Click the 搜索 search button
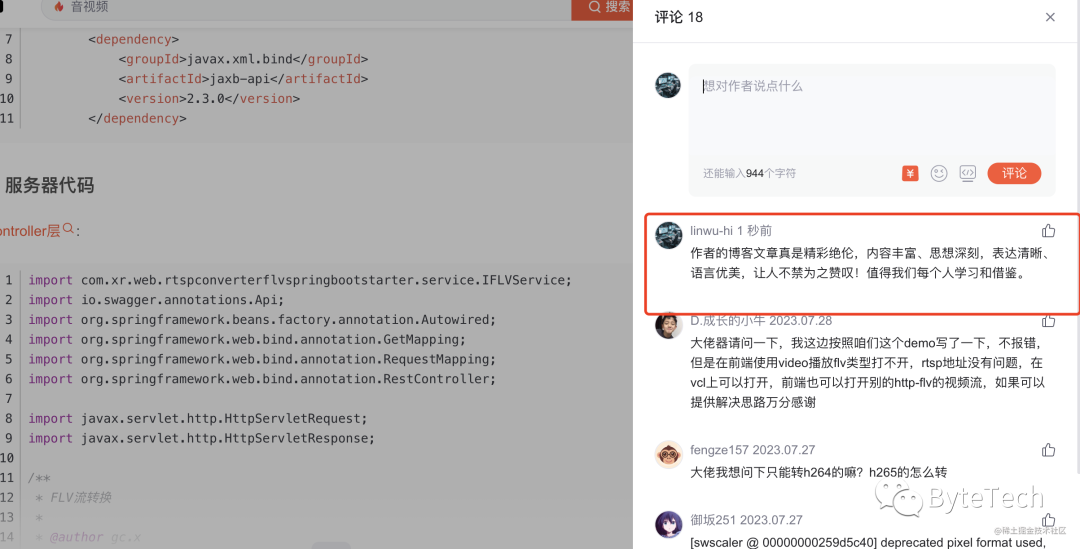This screenshot has width=1080, height=549. pyautogui.click(x=603, y=8)
